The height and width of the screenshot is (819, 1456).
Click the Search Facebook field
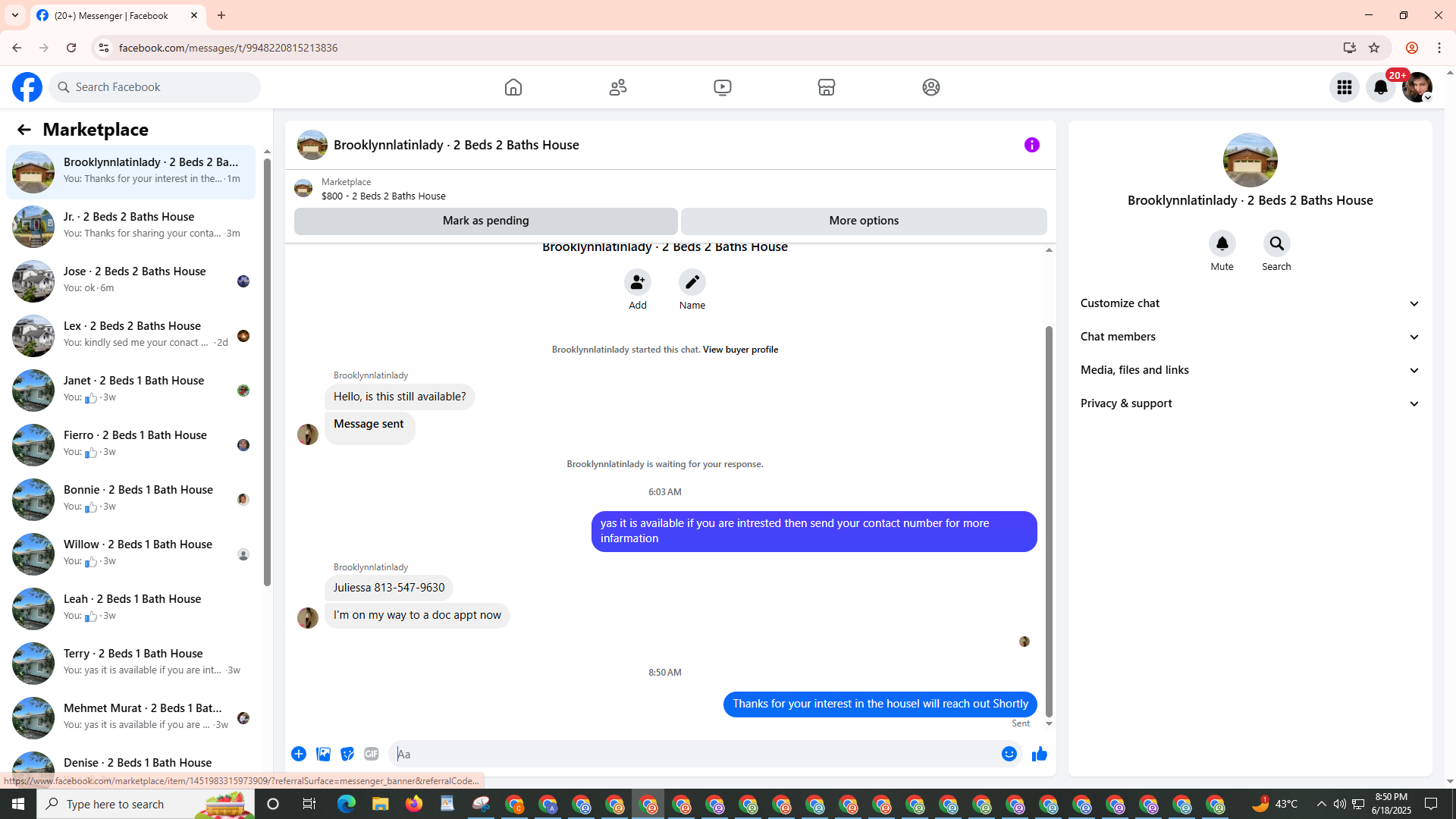pyautogui.click(x=155, y=87)
